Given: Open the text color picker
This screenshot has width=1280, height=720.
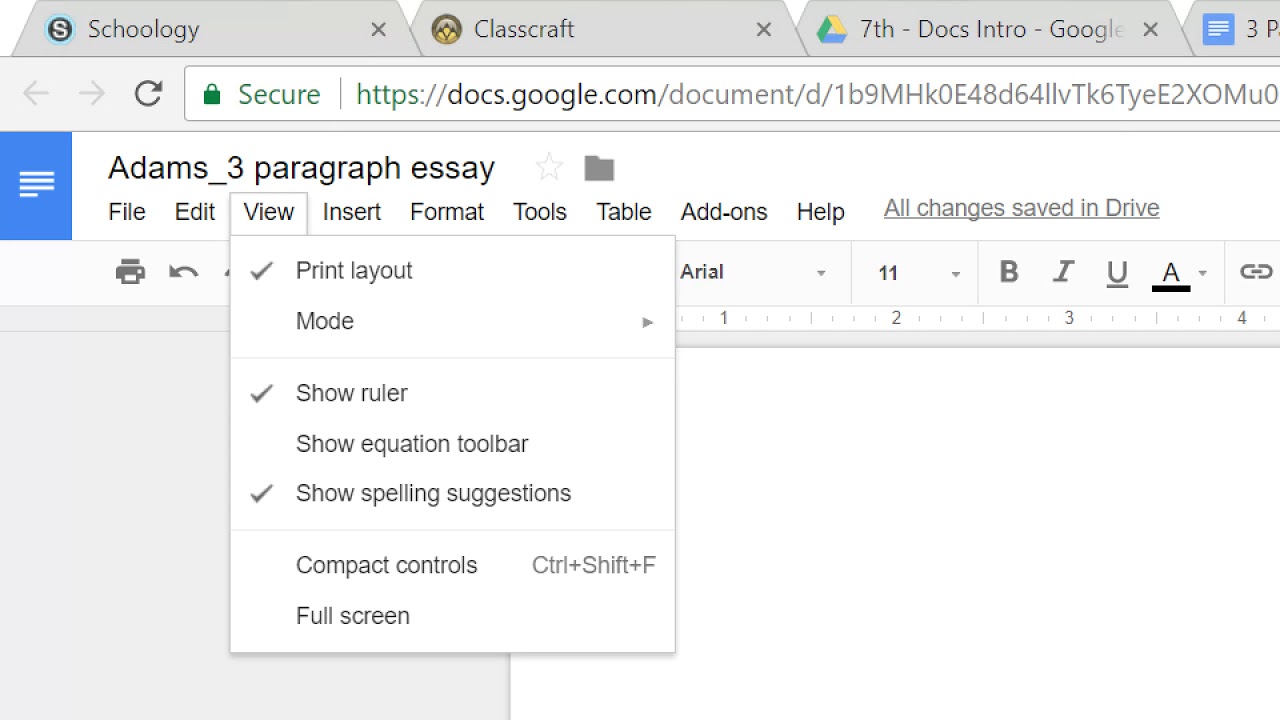Looking at the screenshot, I should 1170,271.
